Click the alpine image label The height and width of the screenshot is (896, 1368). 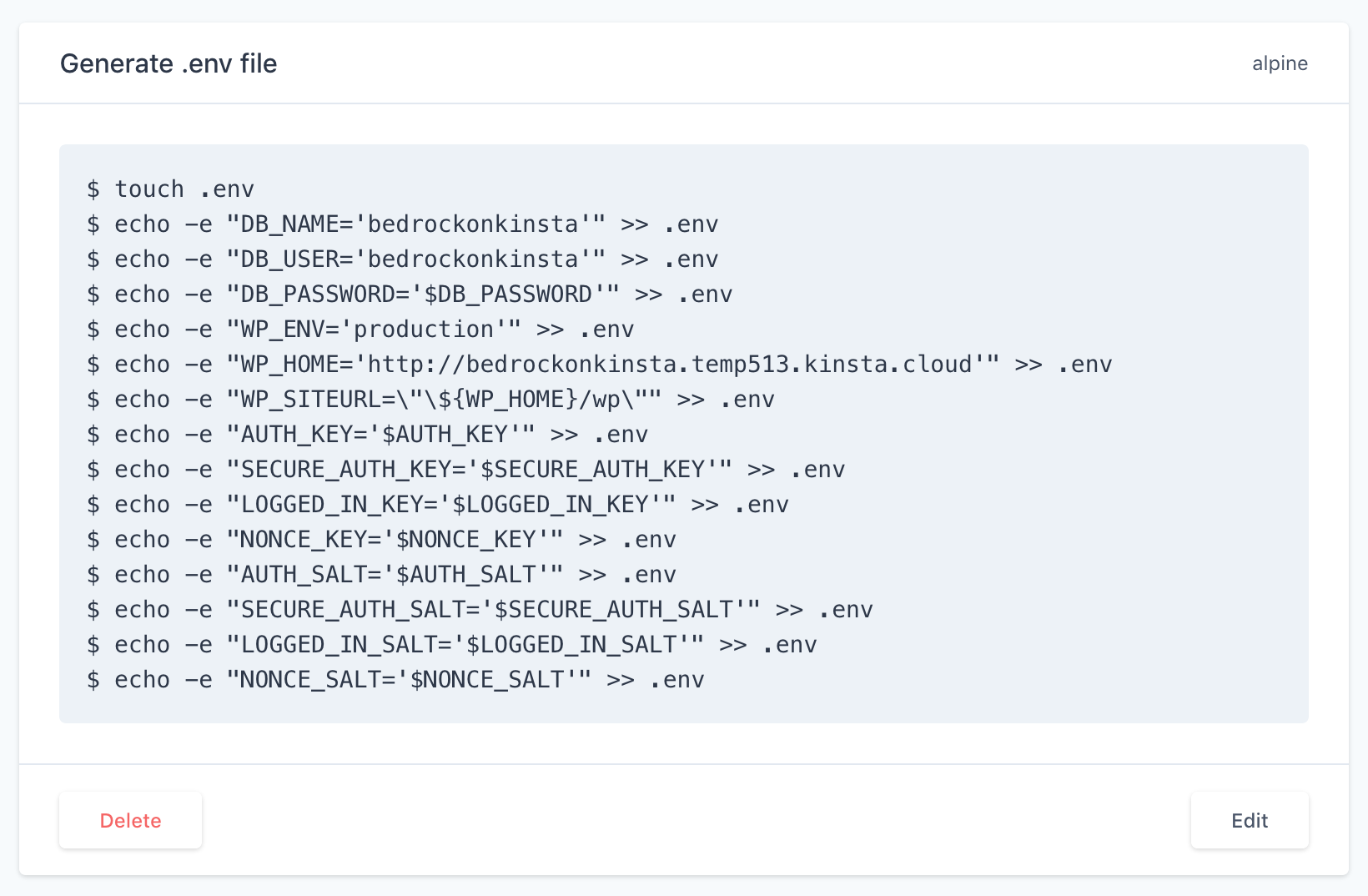point(1280,63)
